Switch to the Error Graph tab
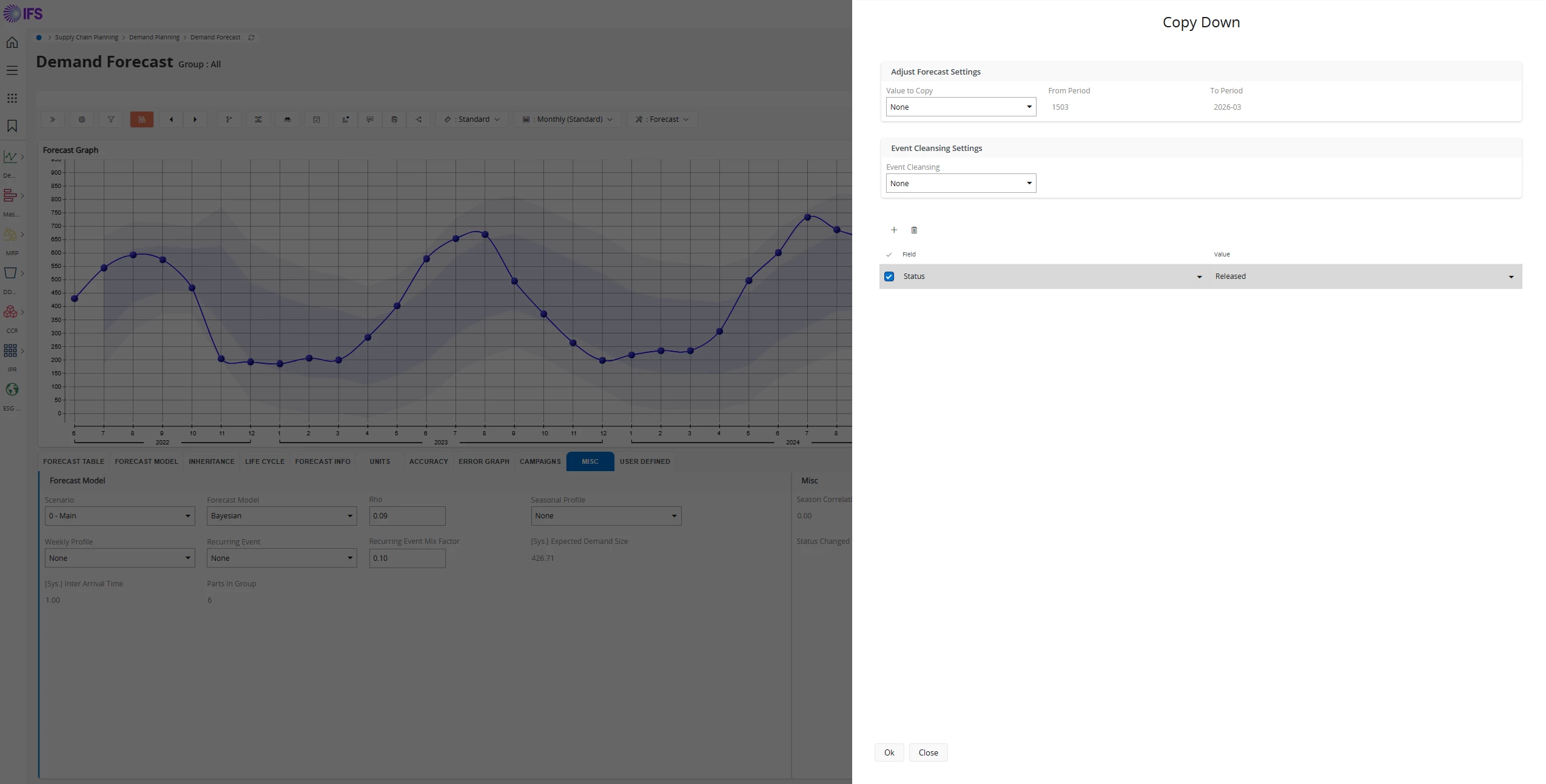Image resolution: width=1546 pixels, height=784 pixels. coord(484,461)
